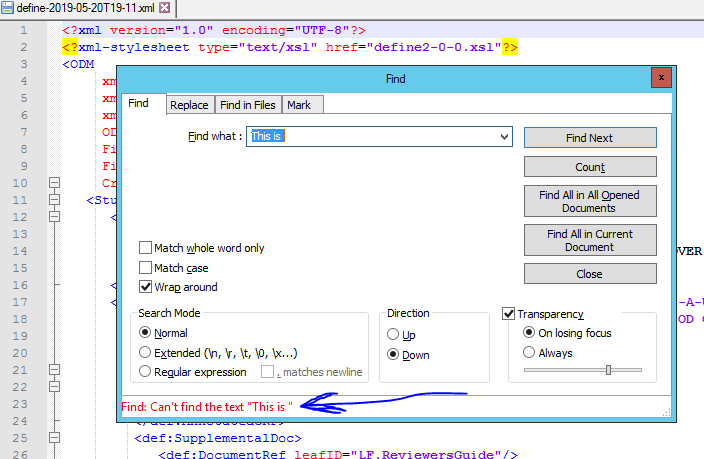This screenshot has width=704, height=459.
Task: Uncheck the Transparency checkbox
Action: 508,314
